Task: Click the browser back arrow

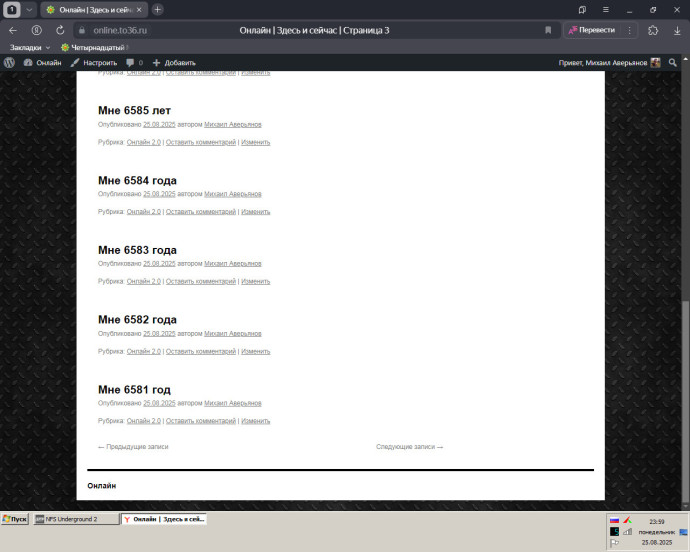Action: click(x=13, y=30)
